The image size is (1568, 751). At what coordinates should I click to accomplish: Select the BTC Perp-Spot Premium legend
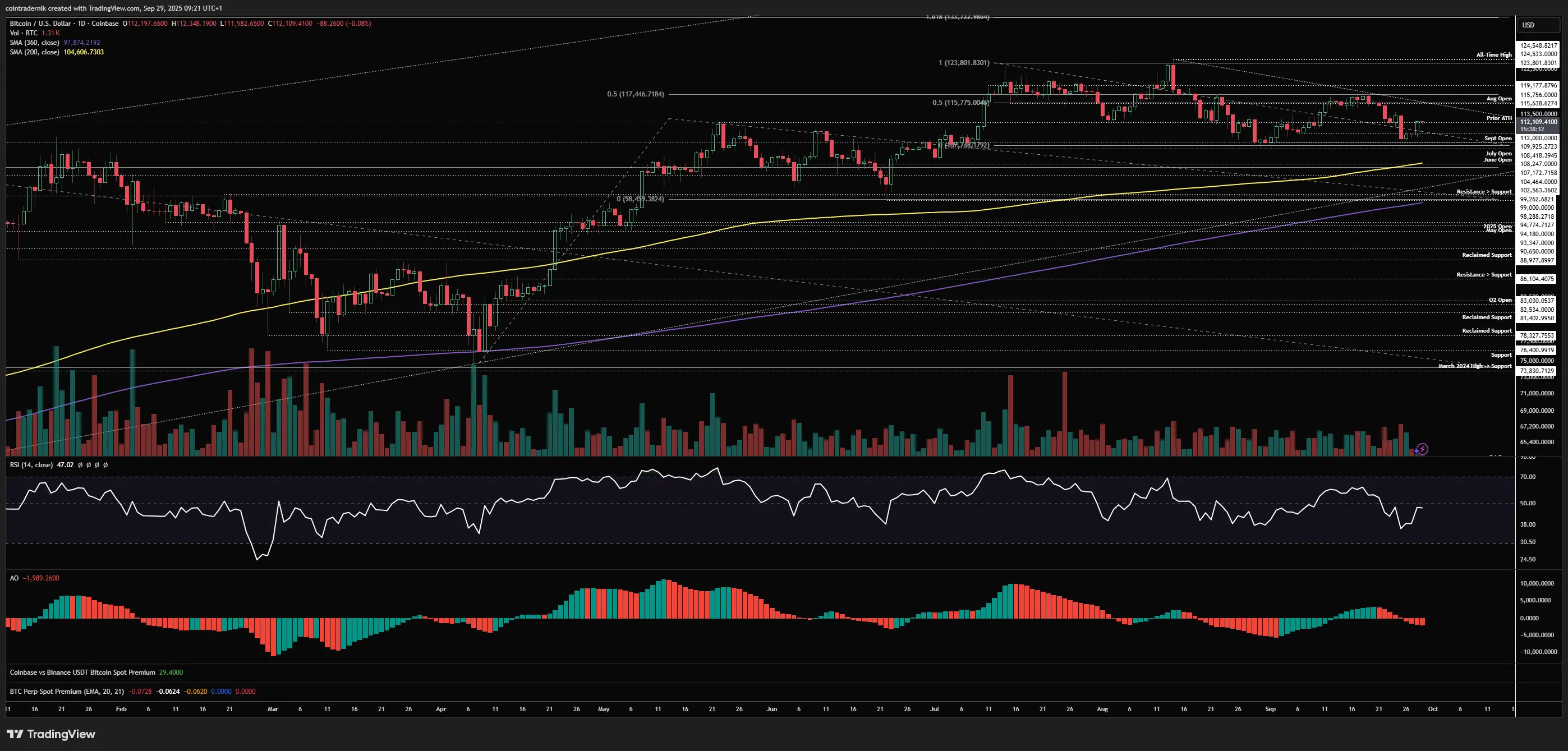pyautogui.click(x=66, y=692)
